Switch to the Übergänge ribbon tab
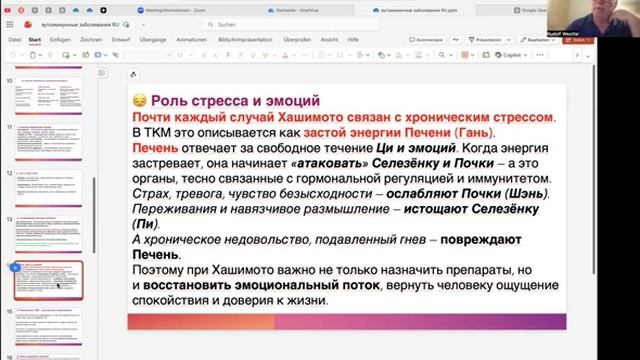Viewport: 640px width, 360px height. point(153,40)
